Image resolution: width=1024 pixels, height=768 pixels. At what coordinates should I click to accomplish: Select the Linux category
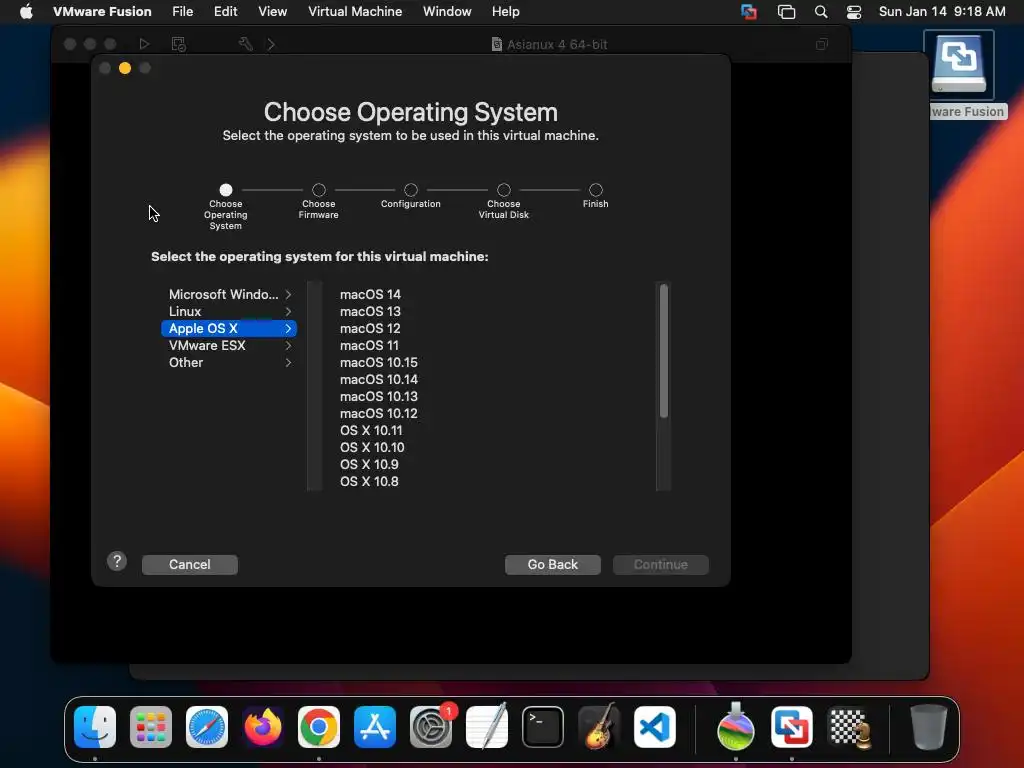[229, 312]
